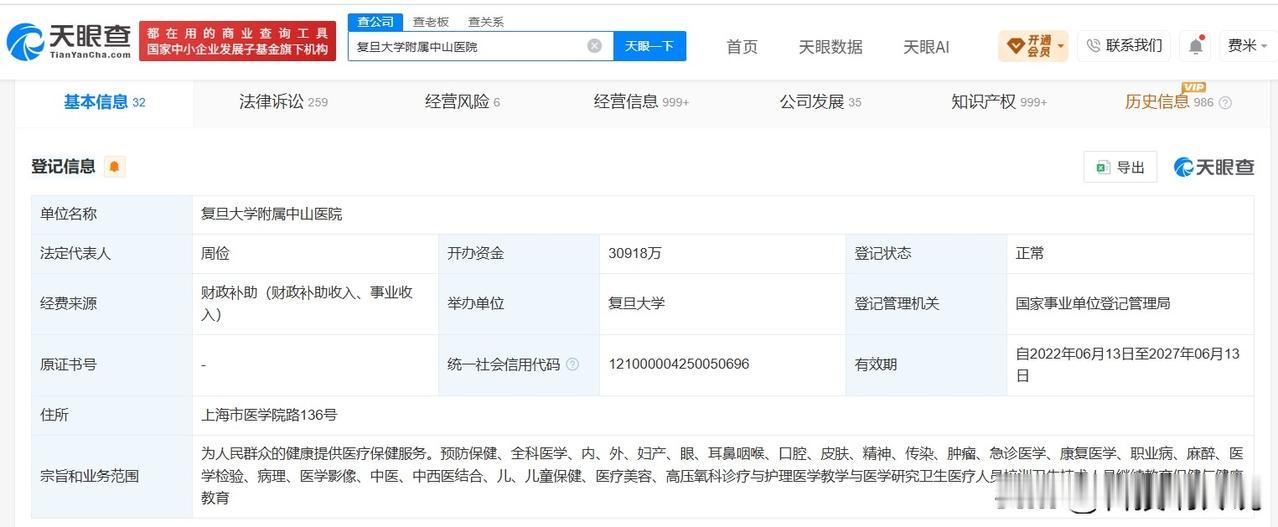Click legal representative name 周俭

[215, 254]
